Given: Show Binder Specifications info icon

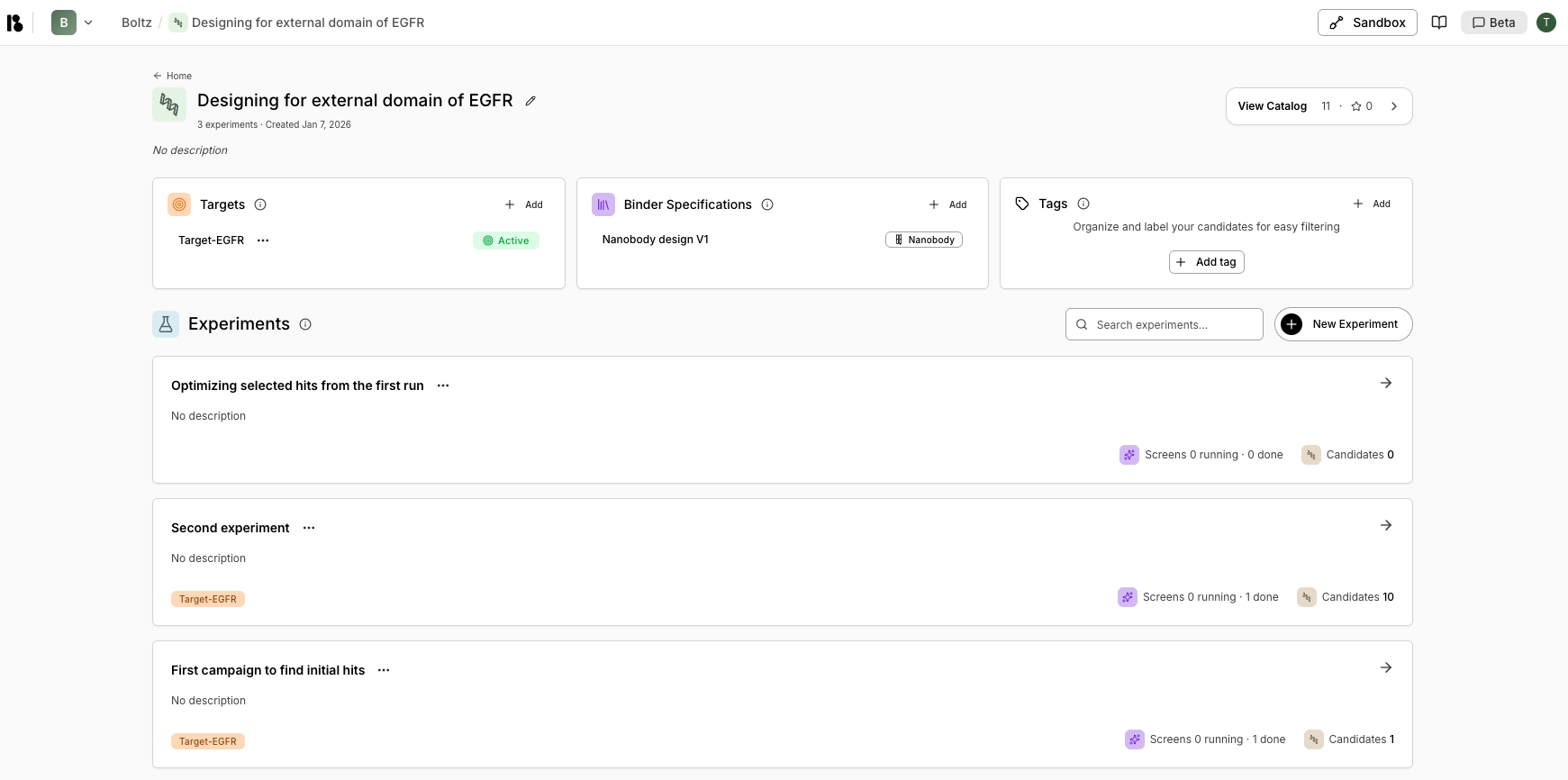Looking at the screenshot, I should [x=767, y=204].
